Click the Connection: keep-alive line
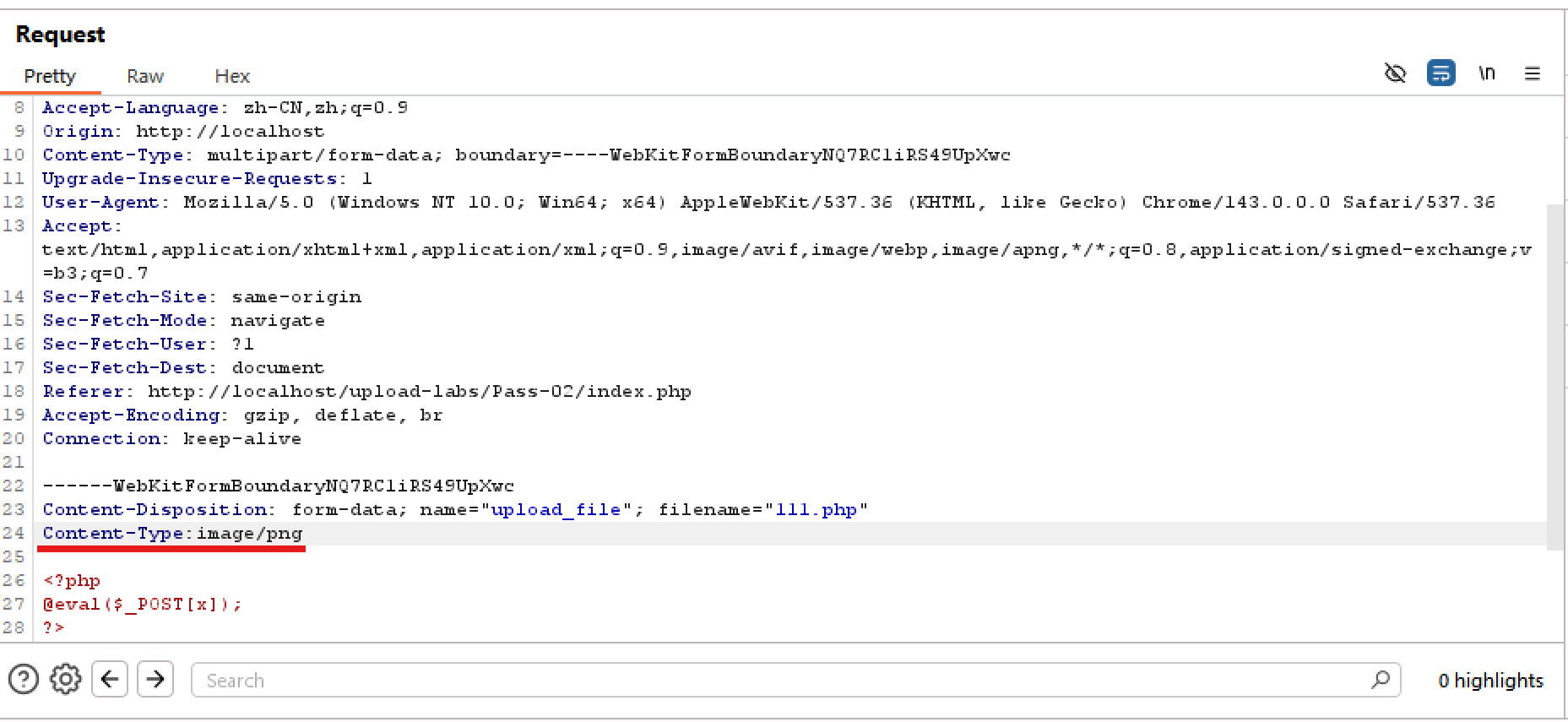 171,439
